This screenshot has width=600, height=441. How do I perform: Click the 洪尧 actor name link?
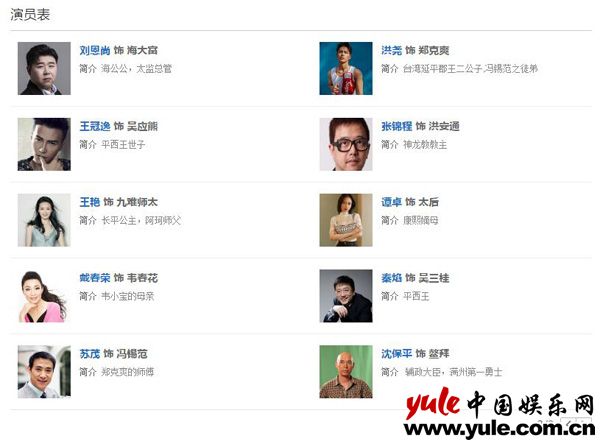[x=391, y=51]
